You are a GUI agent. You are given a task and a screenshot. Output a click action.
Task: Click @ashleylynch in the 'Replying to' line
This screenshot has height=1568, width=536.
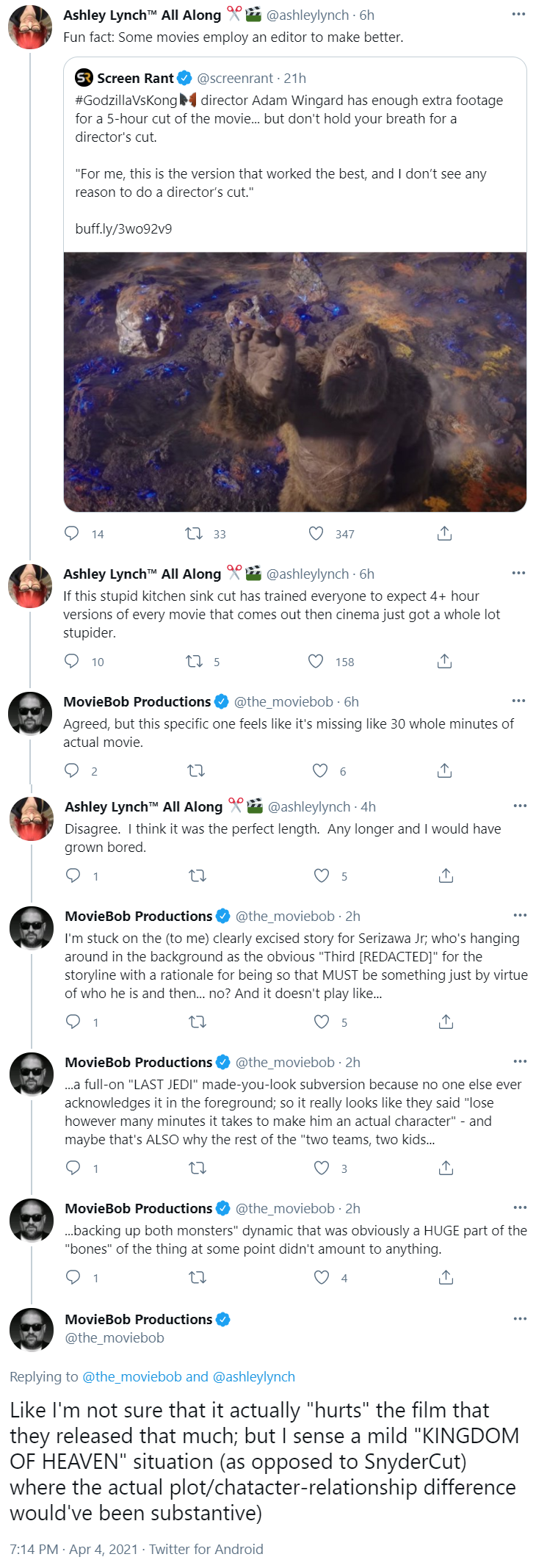click(253, 1376)
